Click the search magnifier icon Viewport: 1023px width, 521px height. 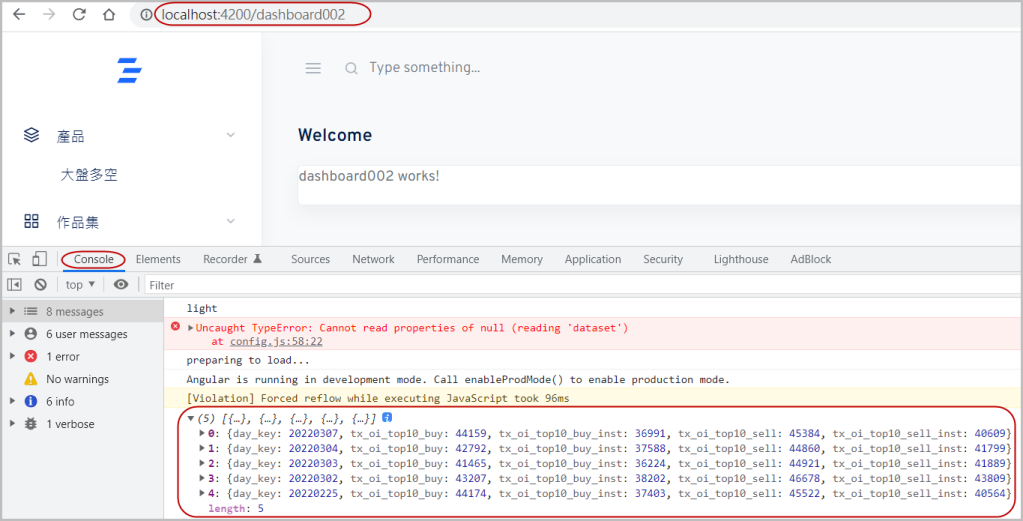click(351, 68)
